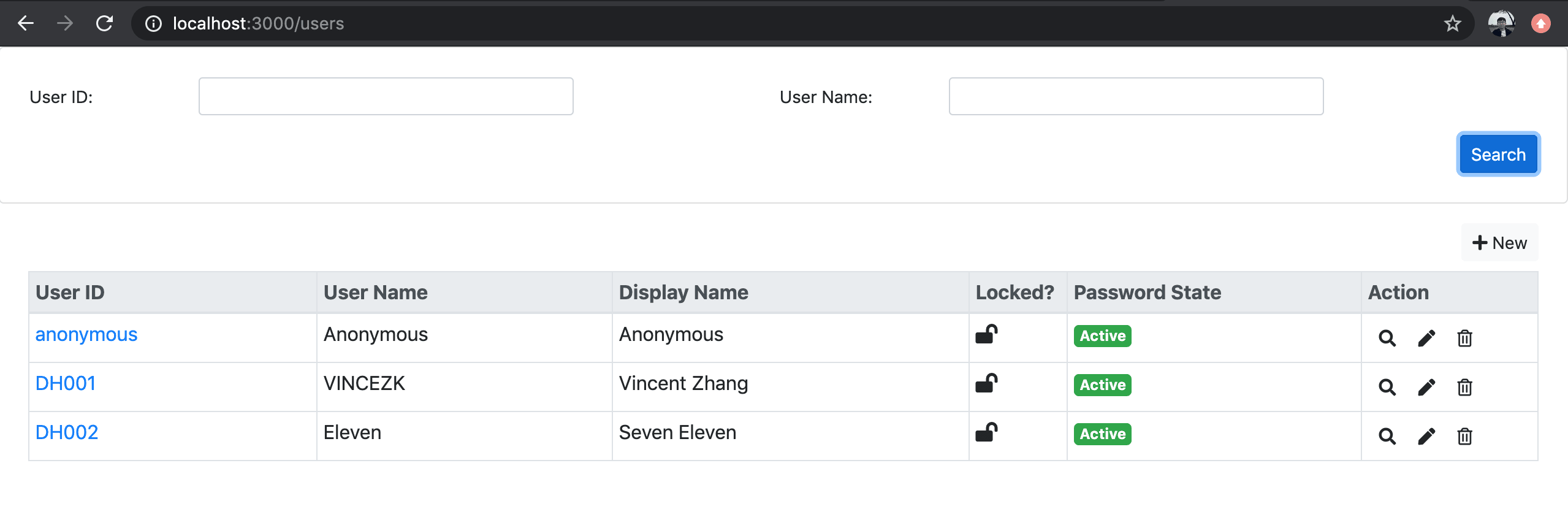The height and width of the screenshot is (509, 1568).
Task: Edit user DH001 with the pencil icon
Action: click(x=1426, y=387)
